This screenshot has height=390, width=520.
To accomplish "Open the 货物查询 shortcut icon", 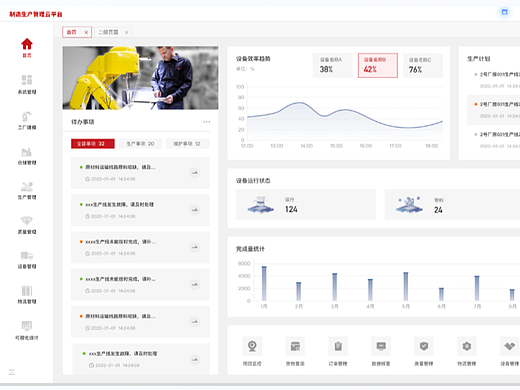I will click(x=295, y=346).
